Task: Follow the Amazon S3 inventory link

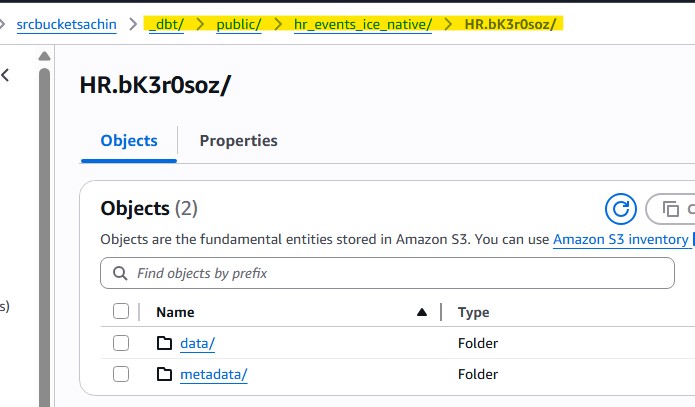Action: [621, 239]
